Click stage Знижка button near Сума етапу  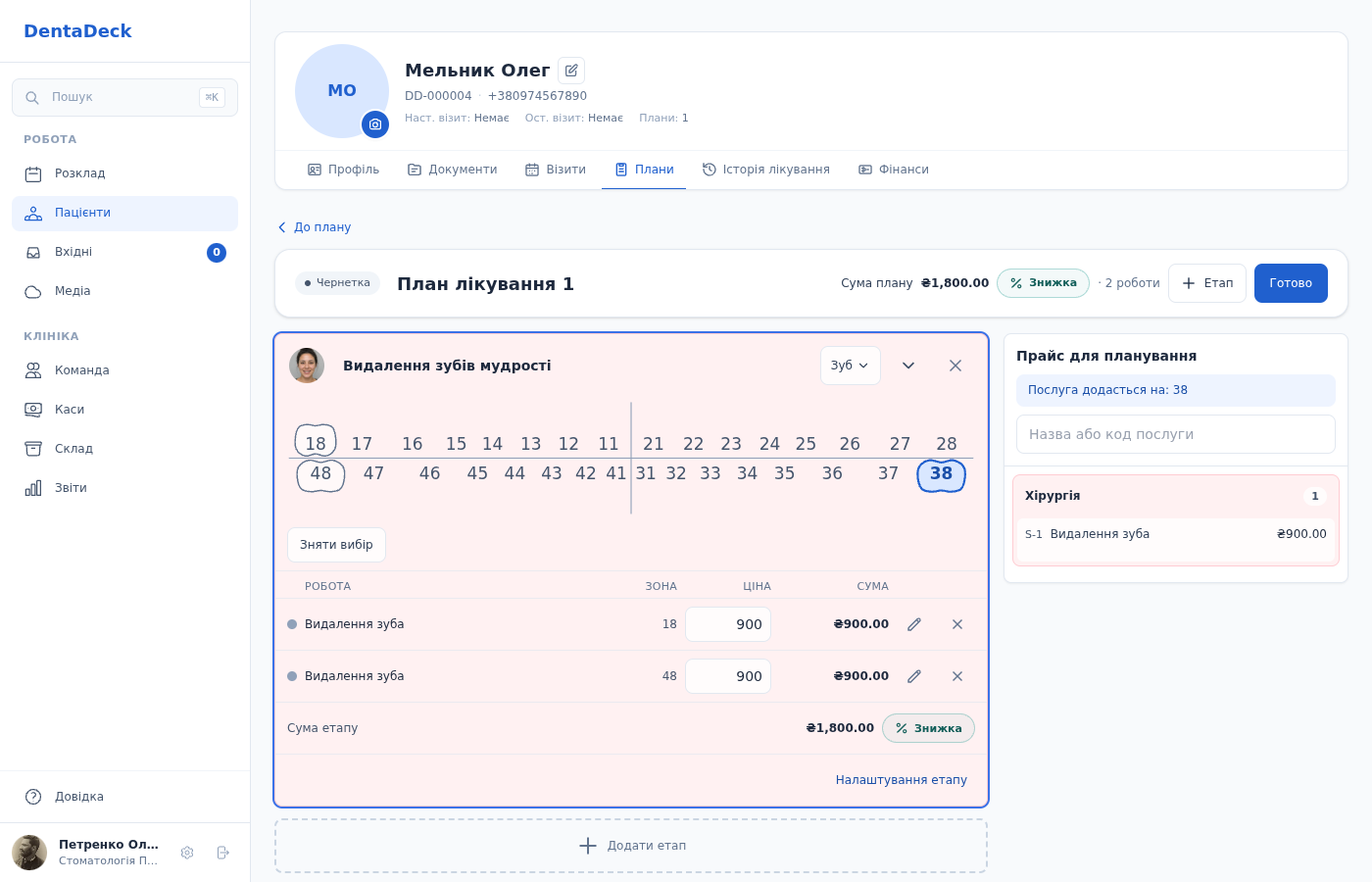pyautogui.click(x=928, y=728)
